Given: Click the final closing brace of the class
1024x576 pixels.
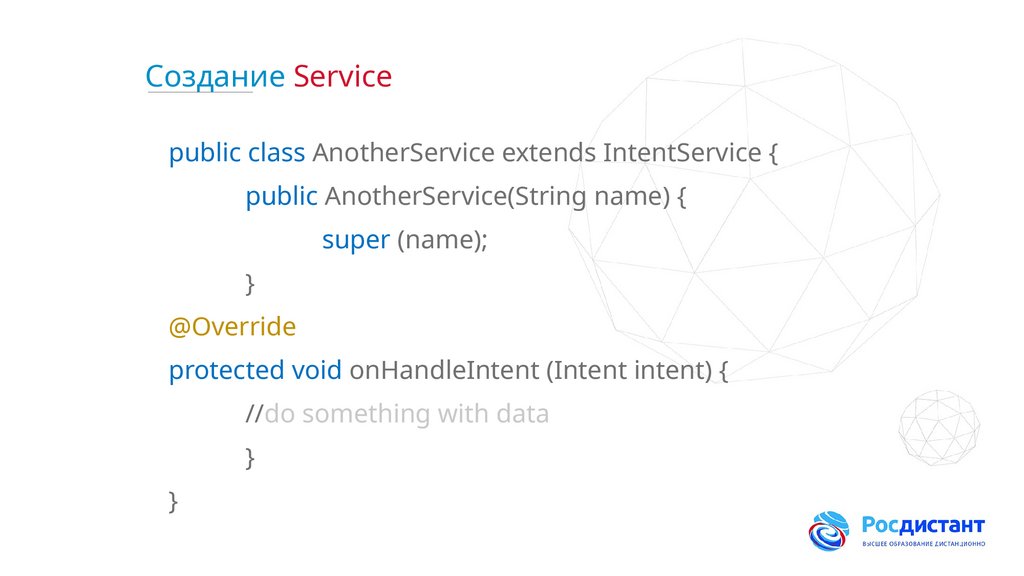Looking at the screenshot, I should (174, 500).
